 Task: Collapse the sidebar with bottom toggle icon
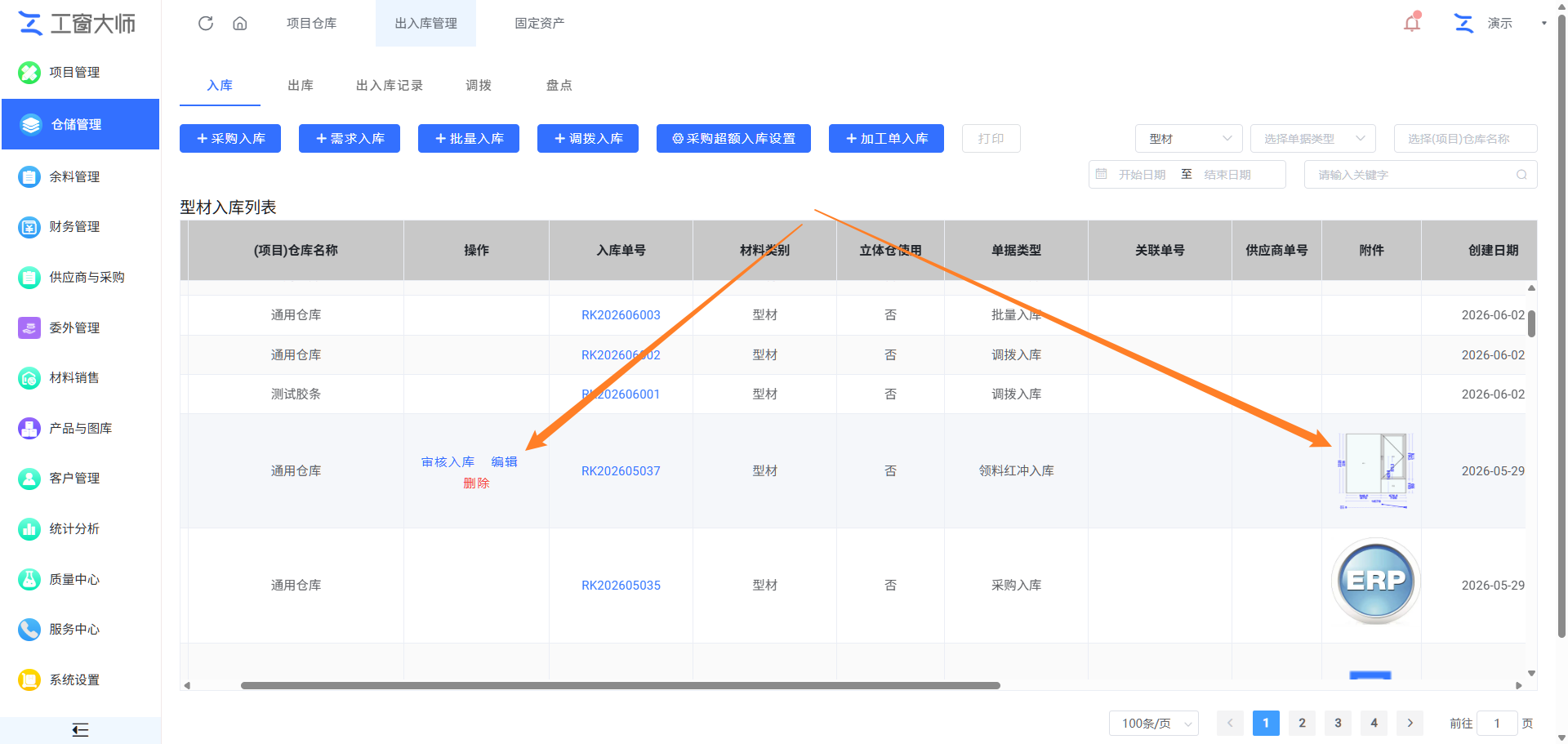tap(80, 730)
